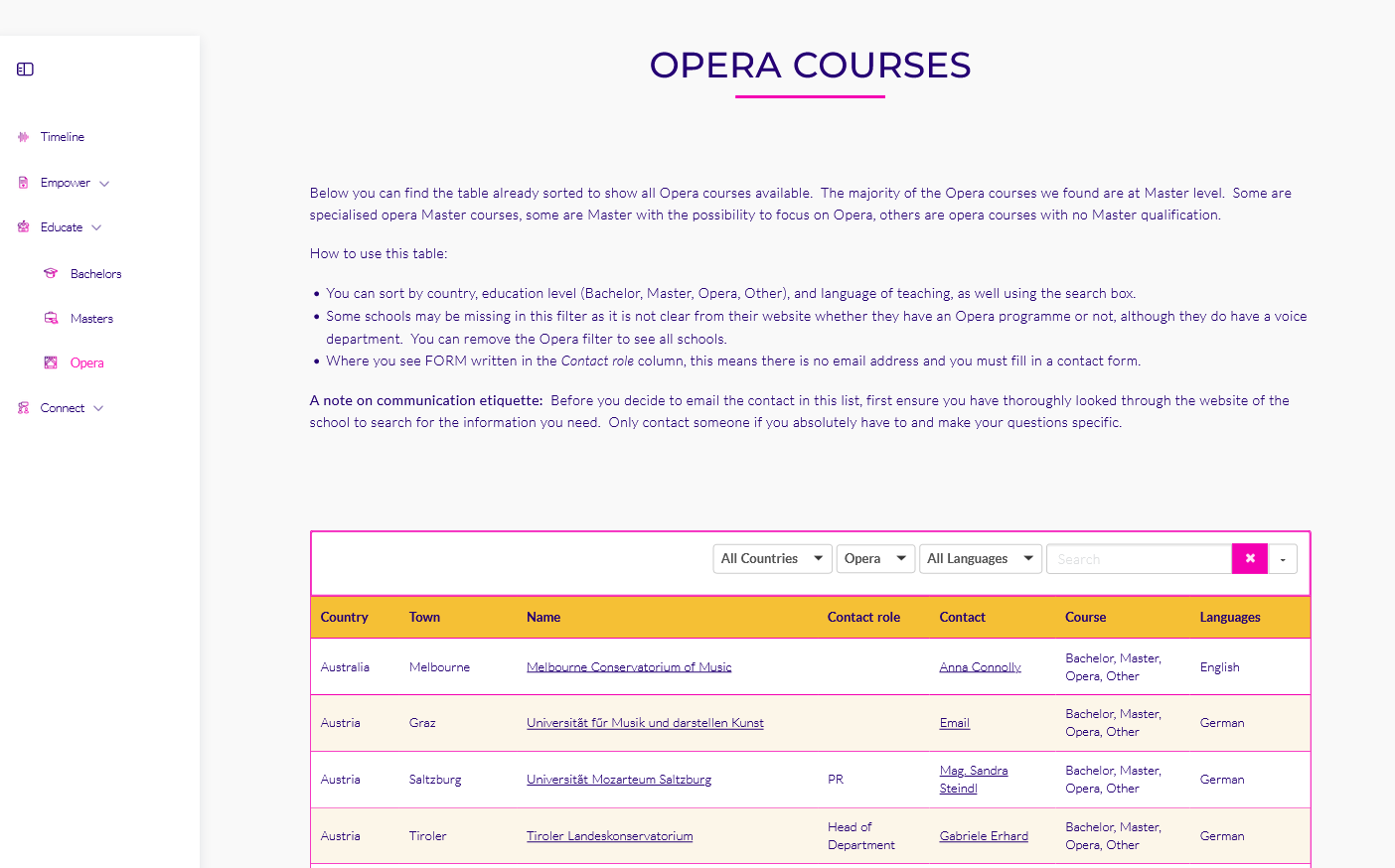Click the Timeline waveform icon
This screenshot has height=868, width=1395.
(23, 137)
